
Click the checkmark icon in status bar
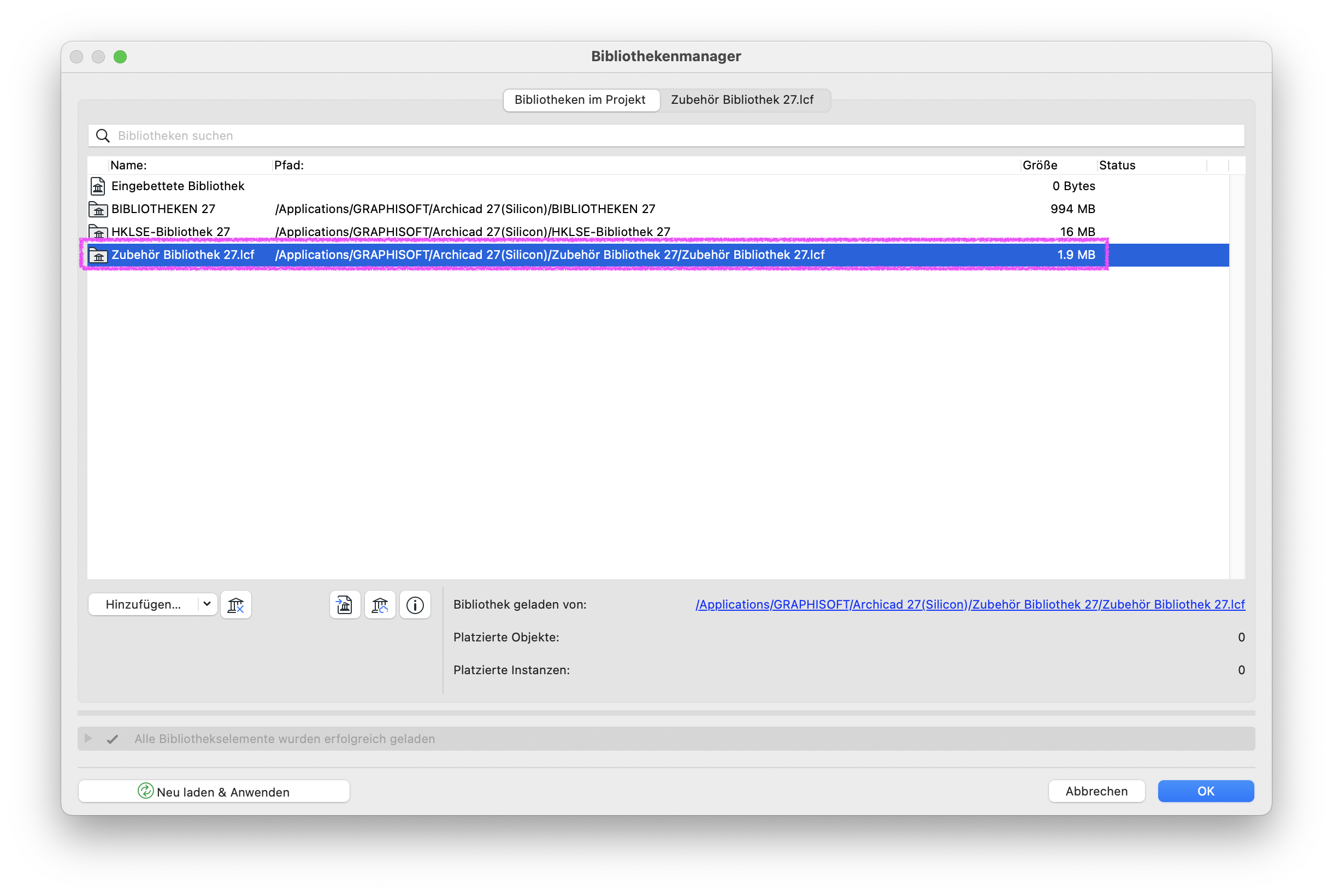pyautogui.click(x=113, y=739)
